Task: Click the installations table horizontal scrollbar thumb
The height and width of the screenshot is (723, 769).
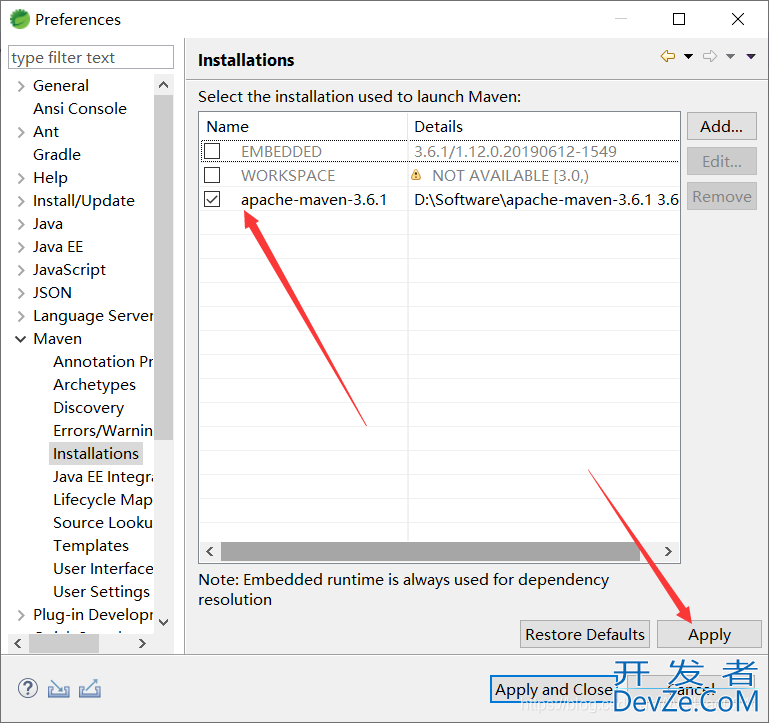Action: [x=430, y=551]
